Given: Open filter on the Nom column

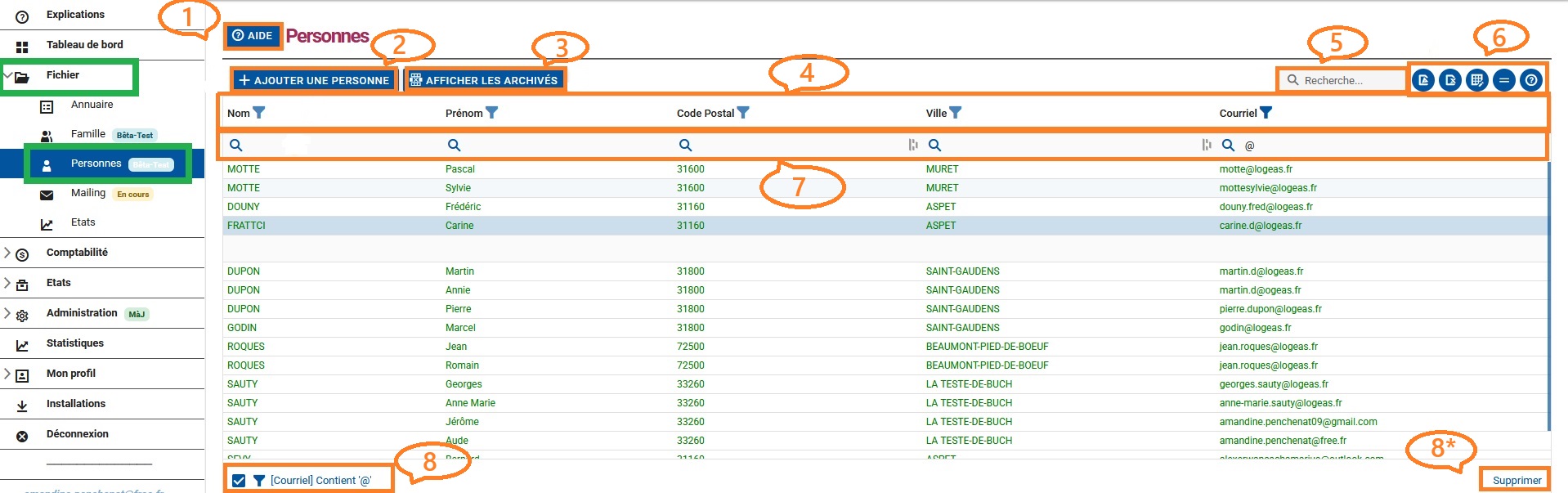Looking at the screenshot, I should [259, 113].
